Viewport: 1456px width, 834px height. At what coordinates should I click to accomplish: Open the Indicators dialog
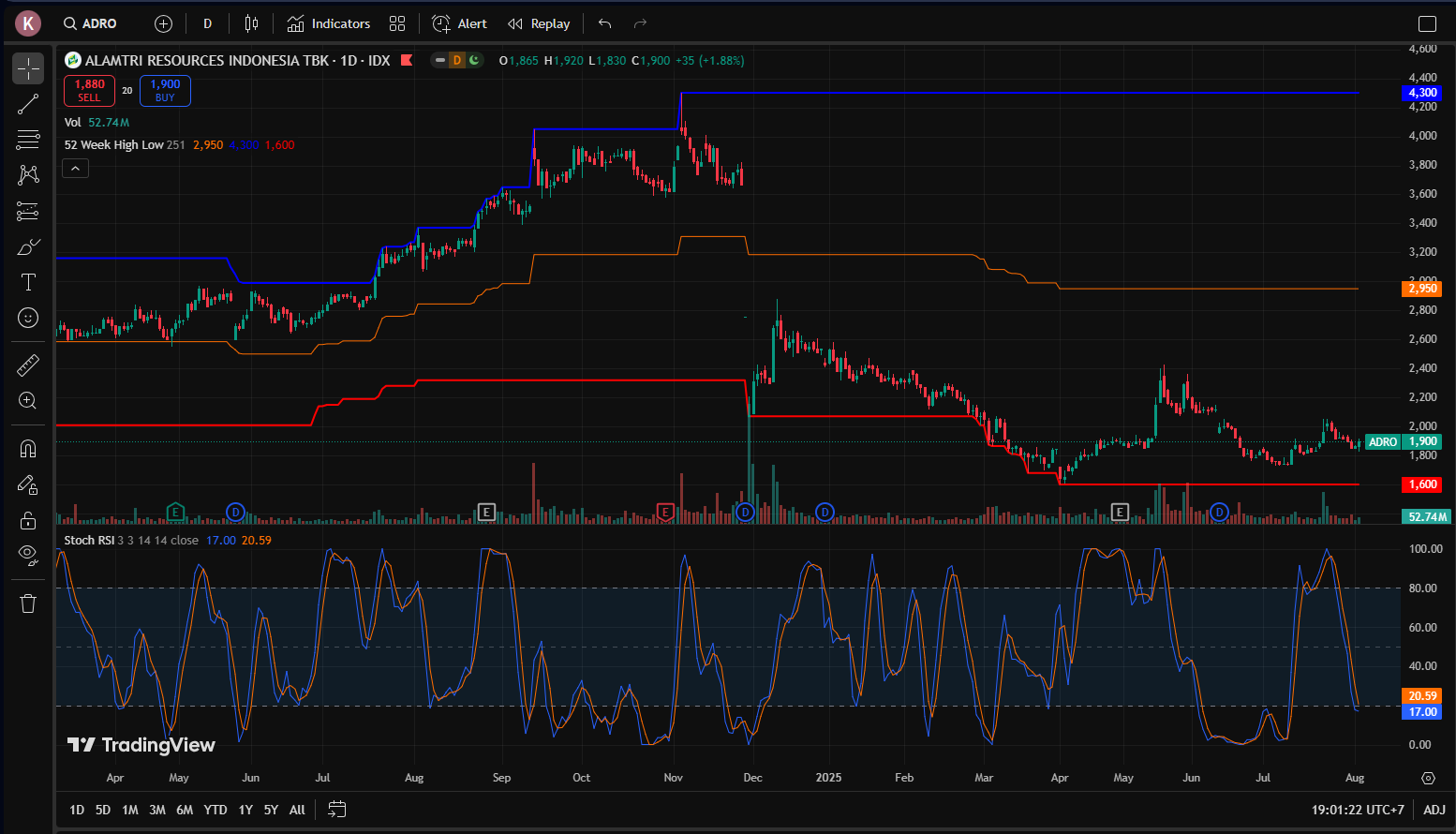coord(329,23)
